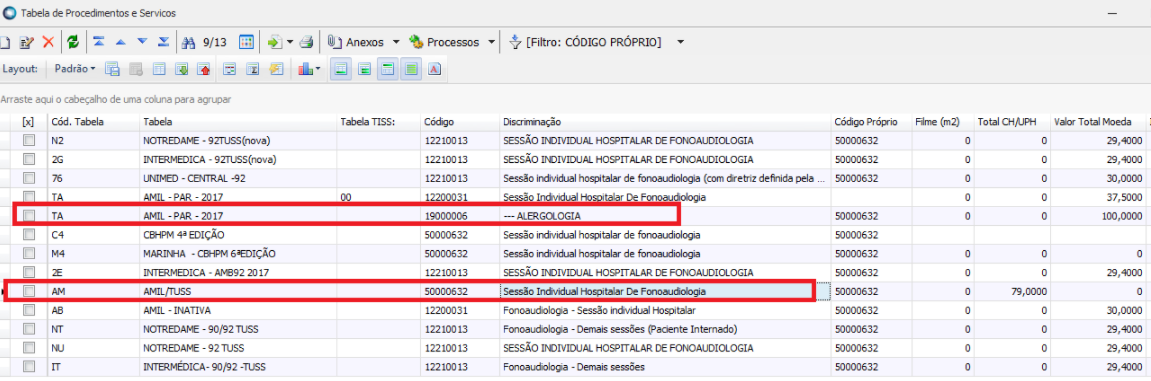The width and height of the screenshot is (1151, 381).
Task: Open search with the binoculars icon
Action: [x=189, y=43]
